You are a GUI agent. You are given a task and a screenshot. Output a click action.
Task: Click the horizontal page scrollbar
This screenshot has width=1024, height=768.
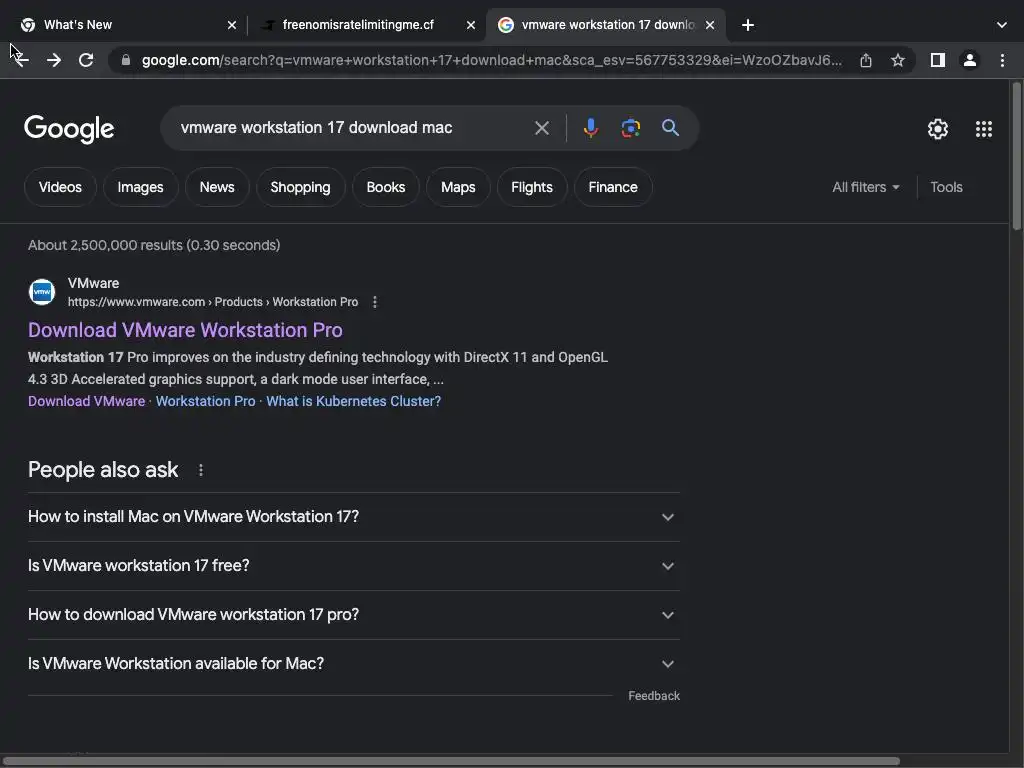tap(450, 761)
